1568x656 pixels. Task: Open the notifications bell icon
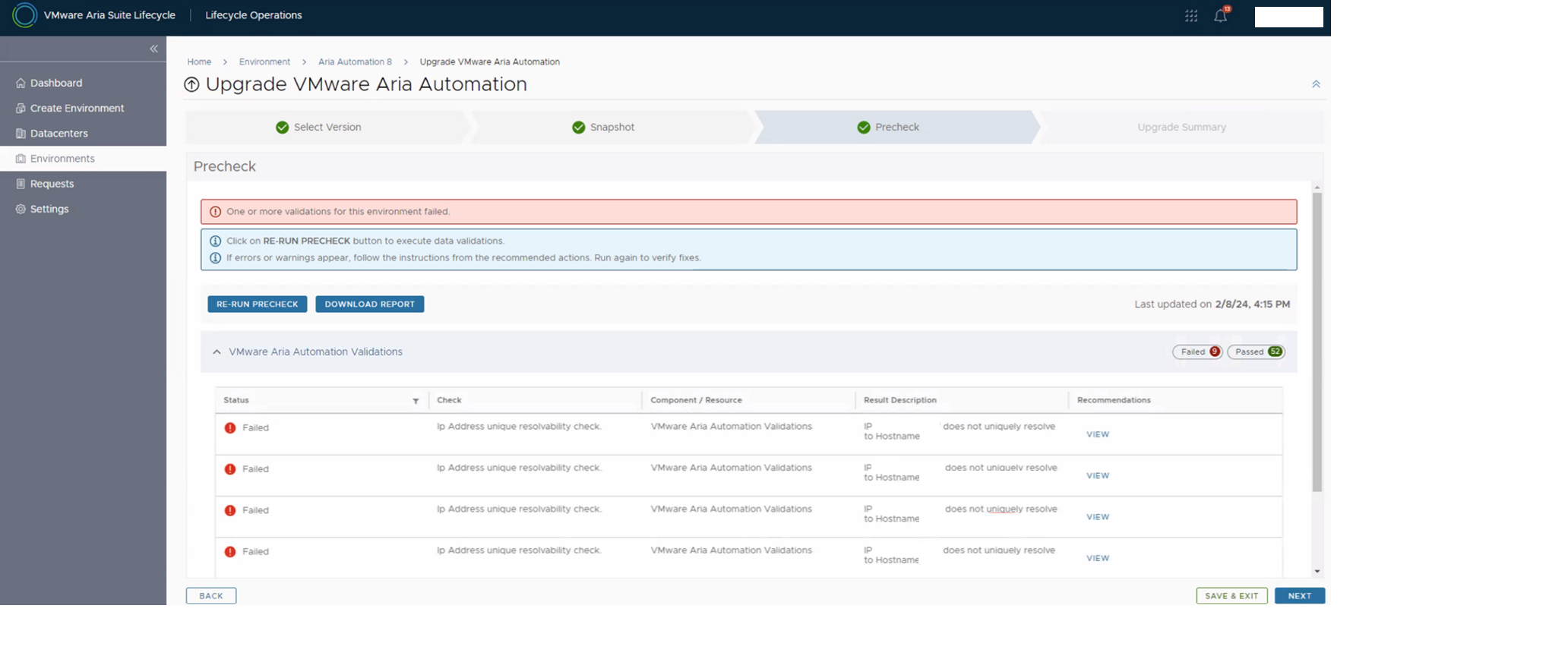[x=1220, y=16]
